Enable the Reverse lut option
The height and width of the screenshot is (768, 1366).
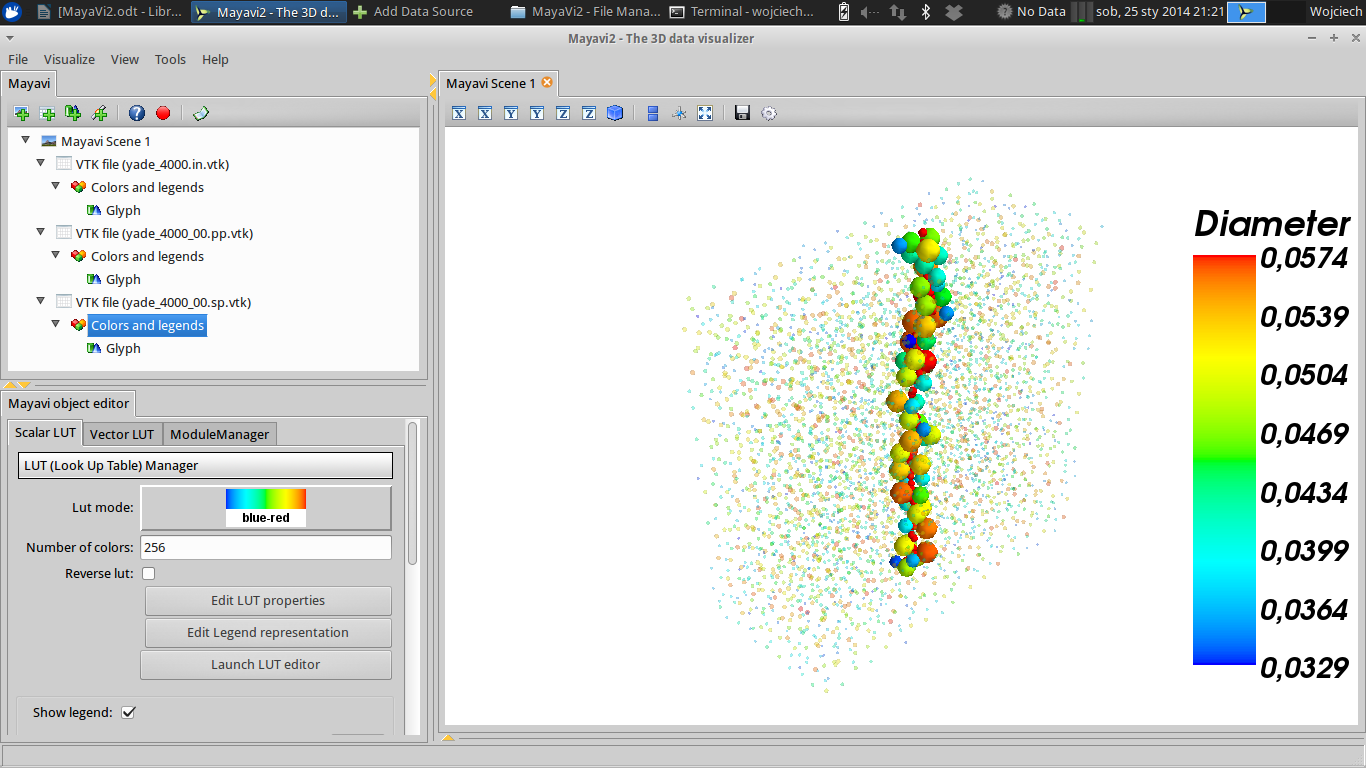coord(148,573)
